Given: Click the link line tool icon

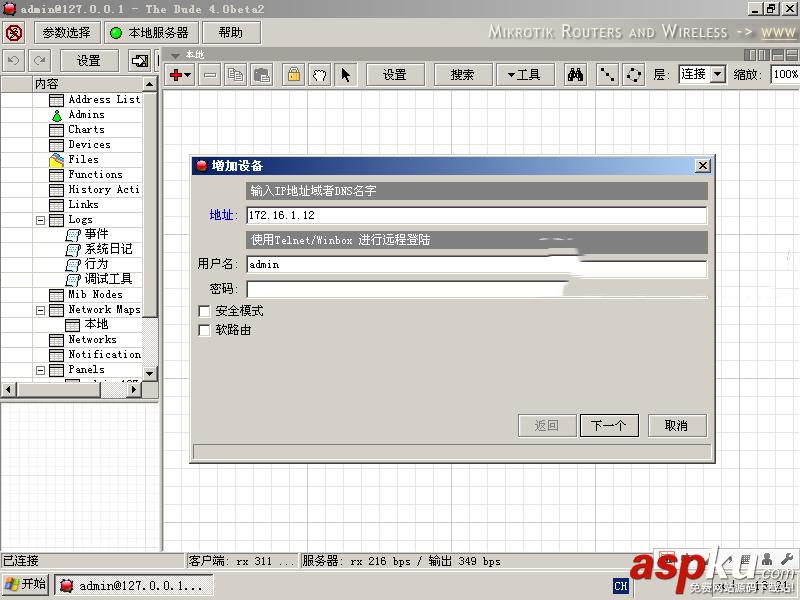Looking at the screenshot, I should point(607,75).
